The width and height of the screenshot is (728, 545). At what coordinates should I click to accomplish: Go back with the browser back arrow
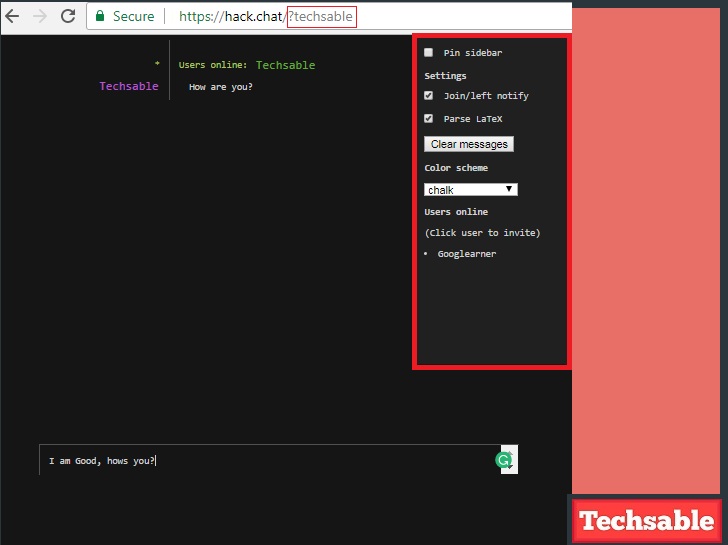(13, 16)
